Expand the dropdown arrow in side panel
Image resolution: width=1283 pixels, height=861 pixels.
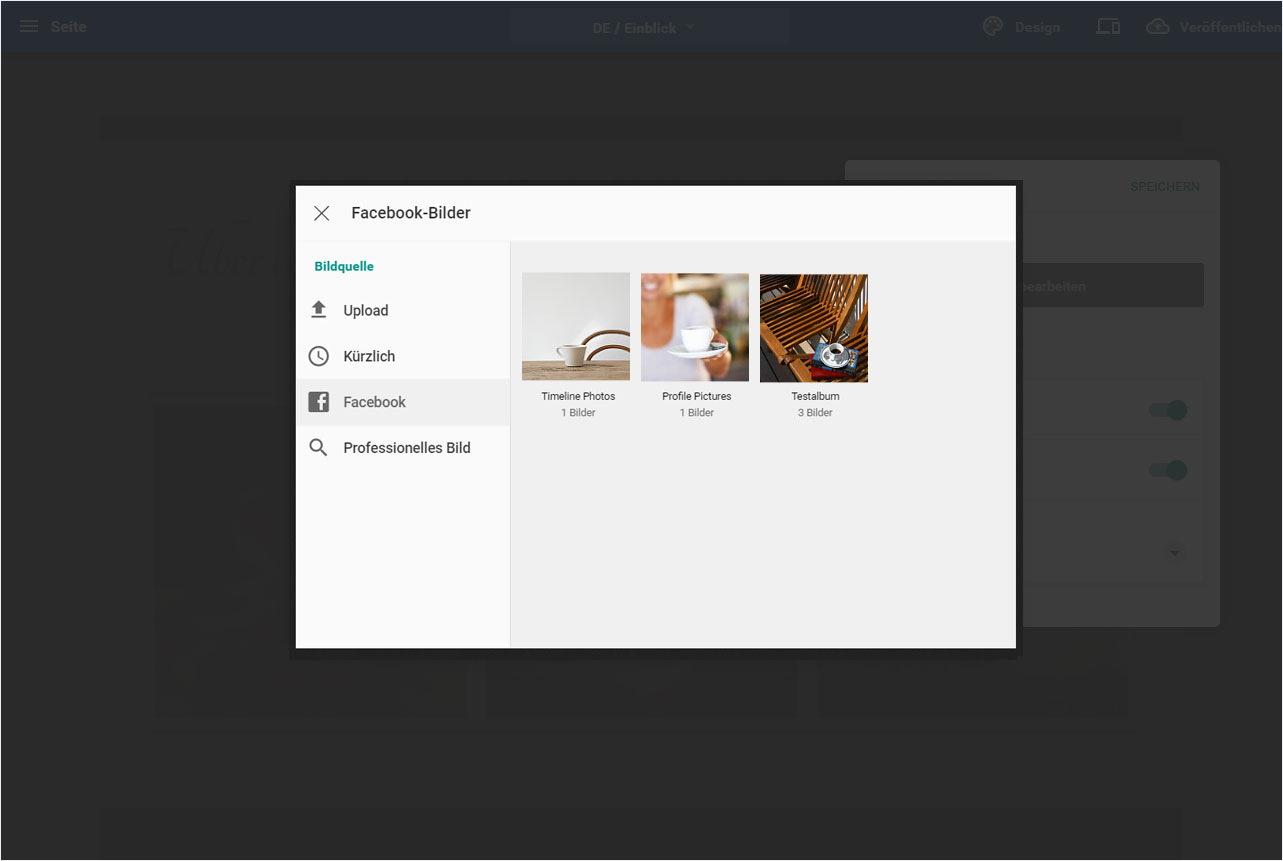(x=1175, y=552)
